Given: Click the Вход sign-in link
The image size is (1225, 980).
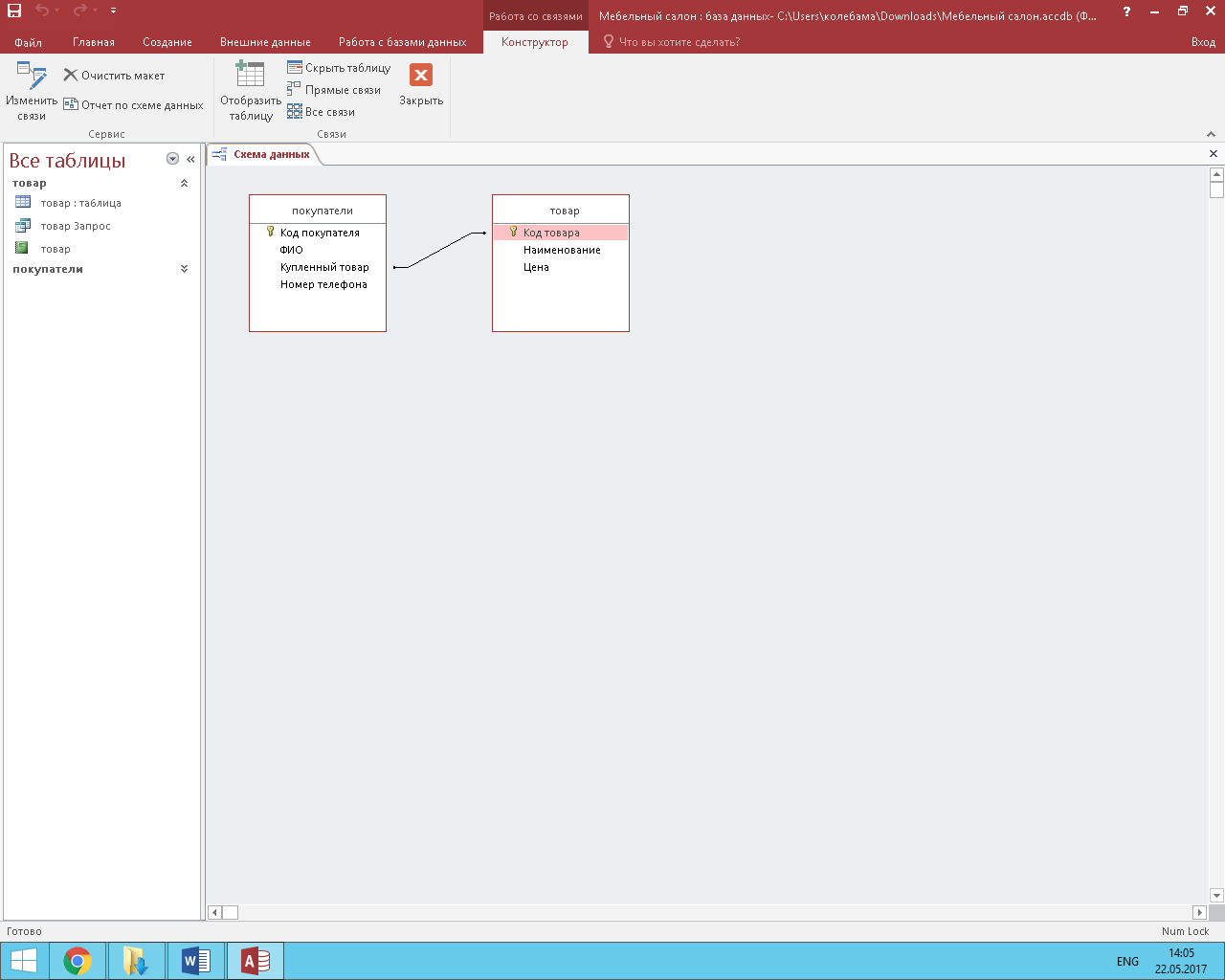Looking at the screenshot, I should click(x=1203, y=42).
